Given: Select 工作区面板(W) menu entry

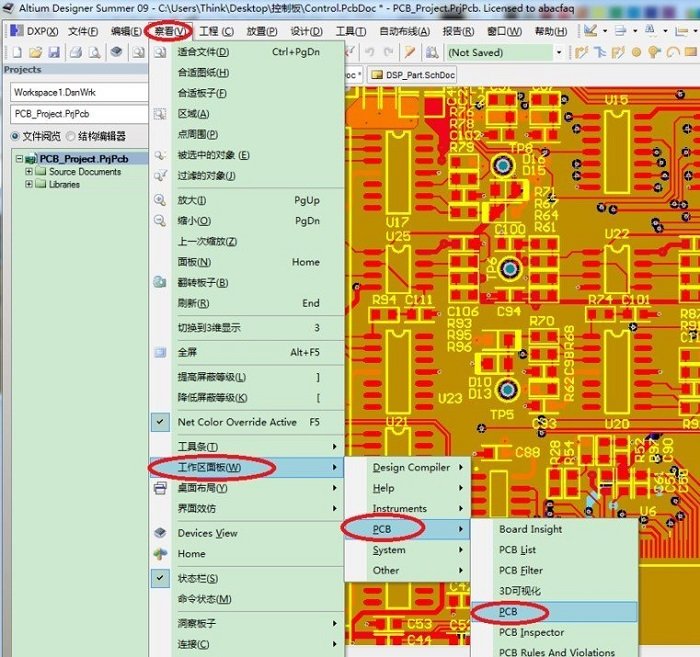Looking at the screenshot, I should (246, 467).
